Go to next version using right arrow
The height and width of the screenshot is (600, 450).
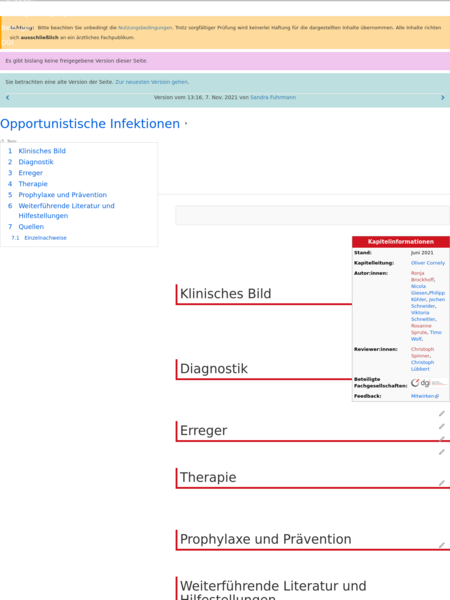(x=443, y=98)
